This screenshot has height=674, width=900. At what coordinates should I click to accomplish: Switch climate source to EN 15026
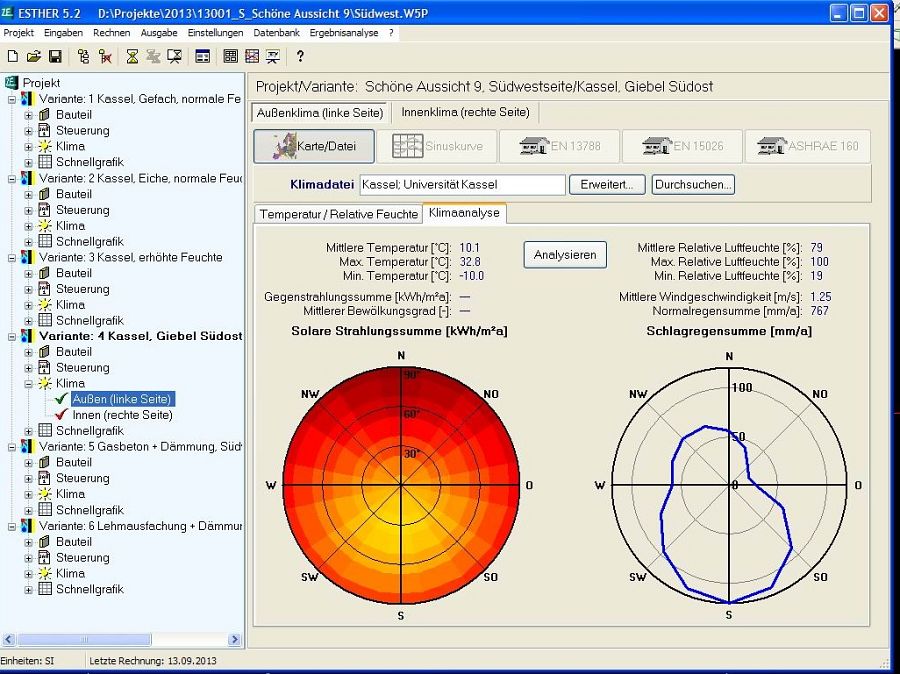[x=682, y=146]
